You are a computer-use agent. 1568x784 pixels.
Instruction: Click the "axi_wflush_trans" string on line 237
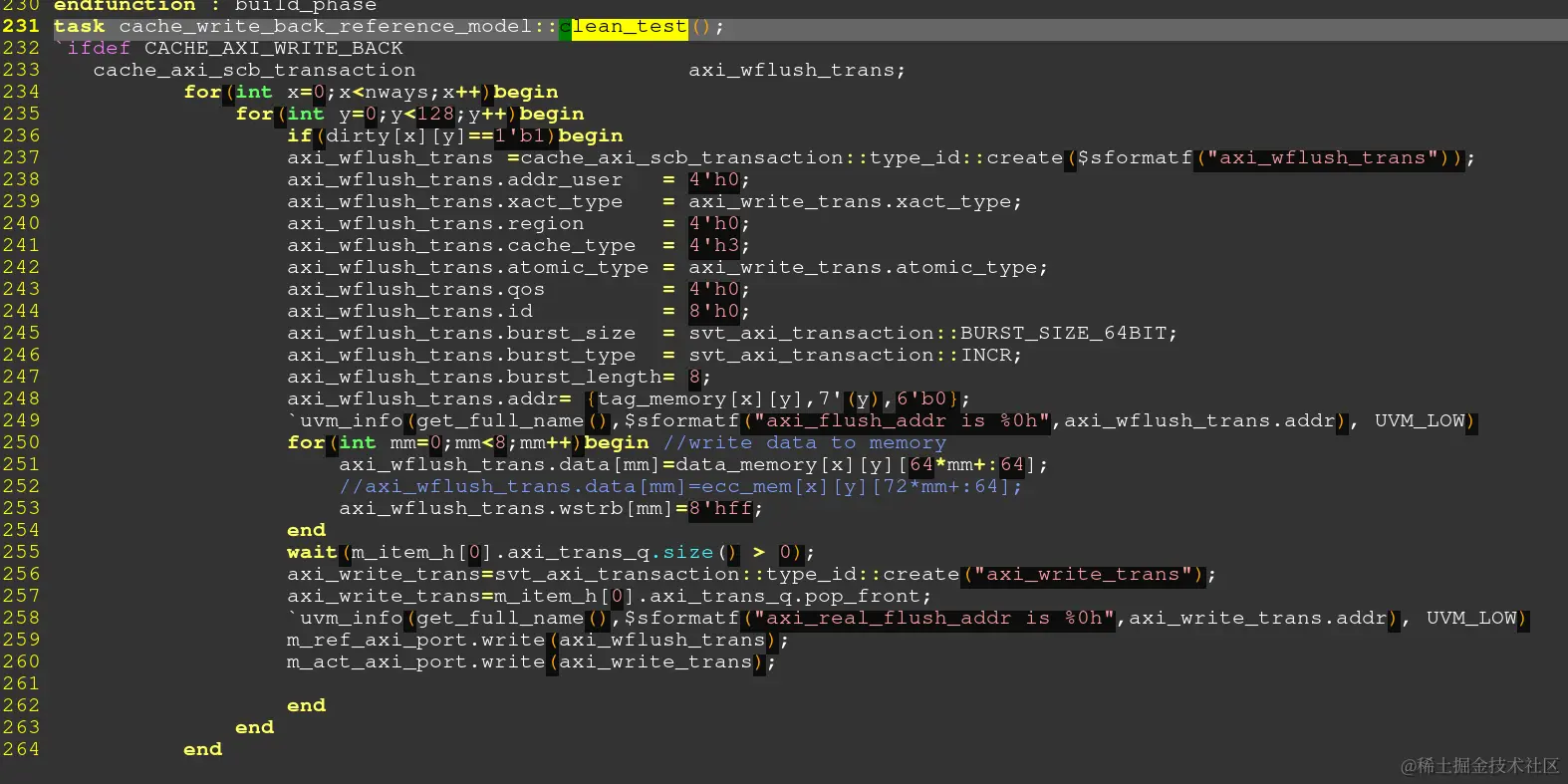(1321, 157)
